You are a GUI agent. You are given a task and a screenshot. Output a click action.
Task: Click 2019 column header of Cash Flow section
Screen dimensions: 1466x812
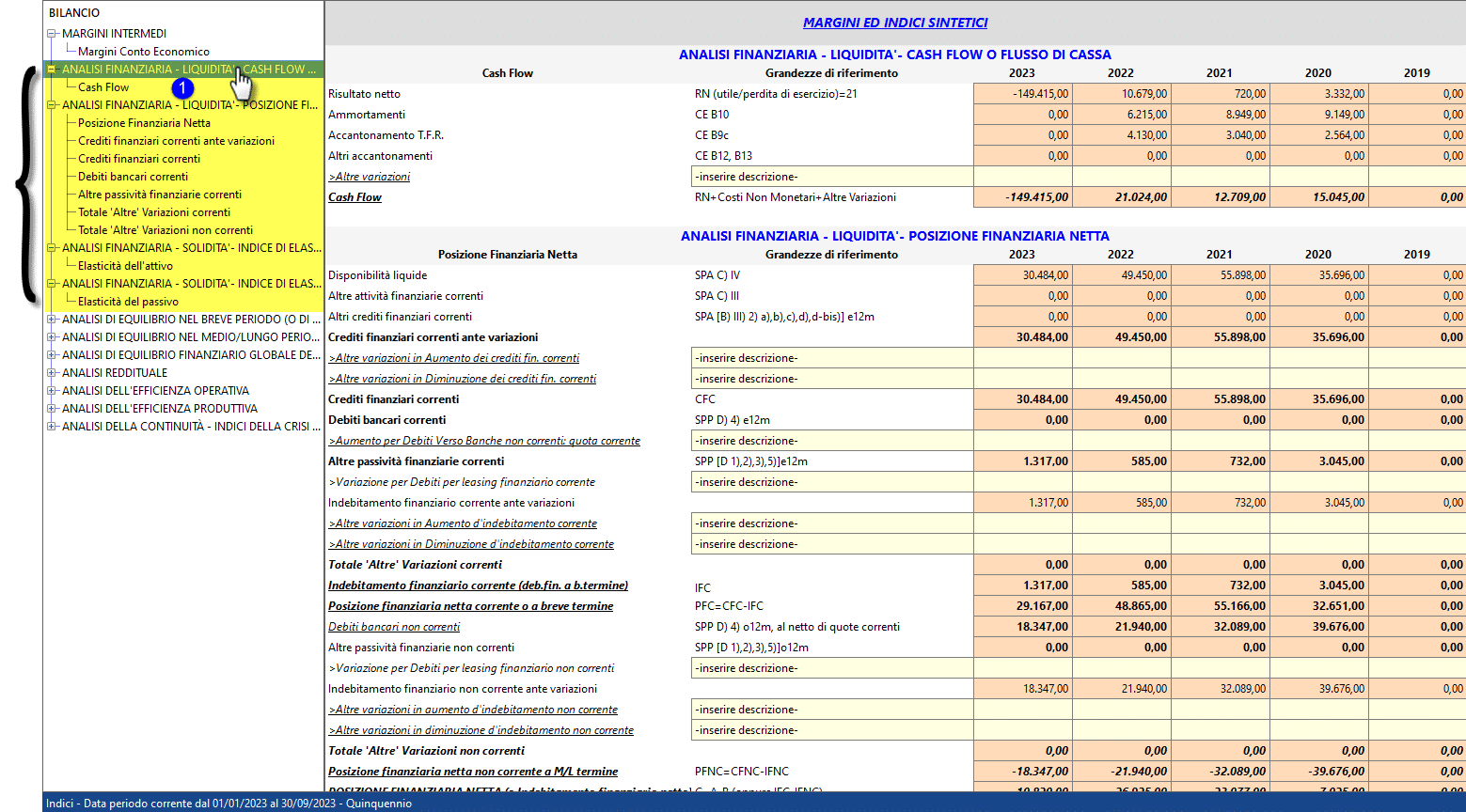click(x=1416, y=73)
